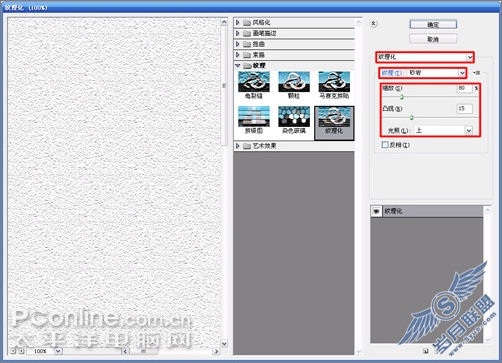This screenshot has height=363, width=502.
Task: Select the 染色玻璃 filter thumbnail
Action: (x=294, y=120)
